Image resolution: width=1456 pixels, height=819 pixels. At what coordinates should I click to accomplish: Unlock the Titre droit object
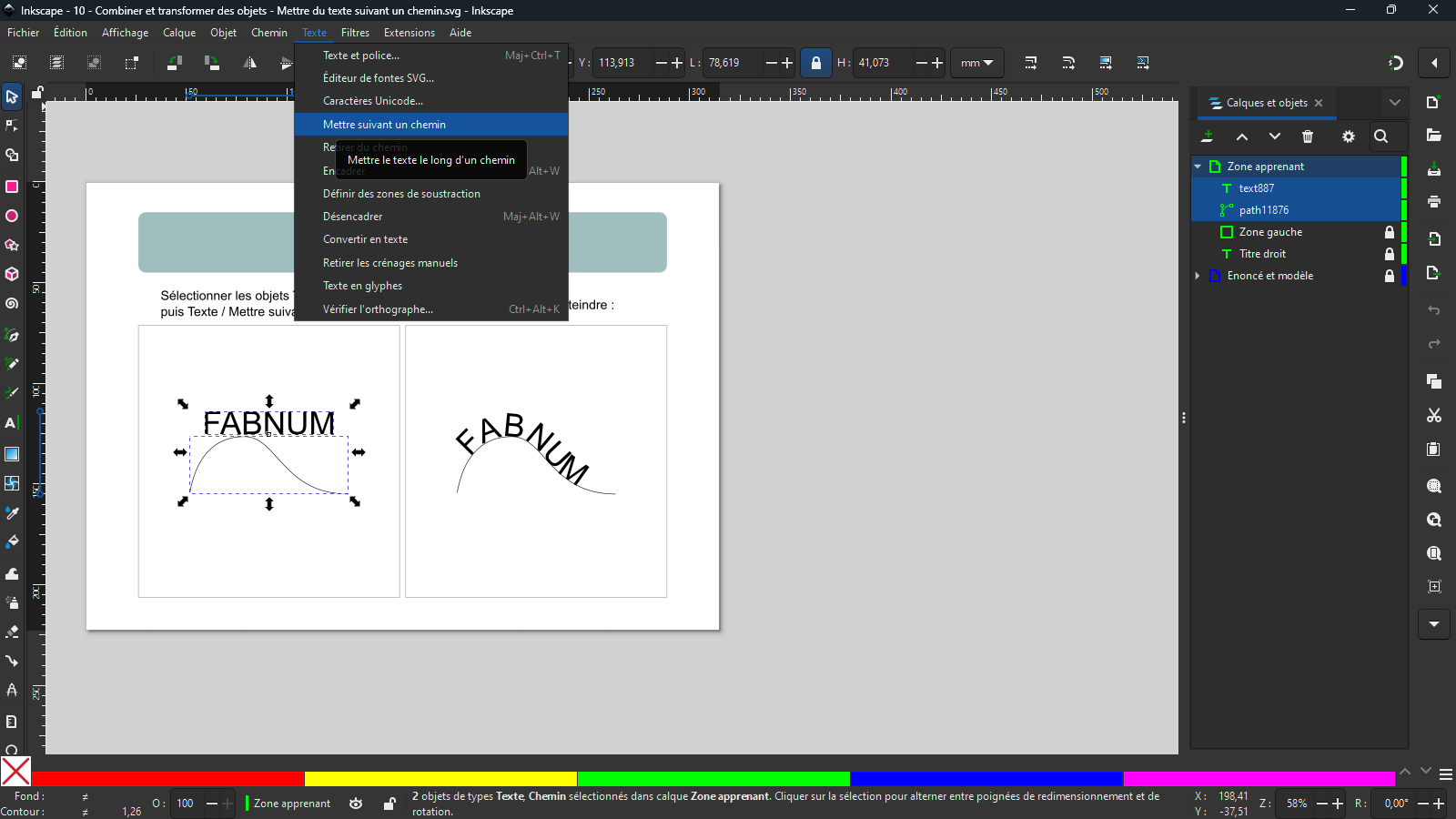[1390, 254]
